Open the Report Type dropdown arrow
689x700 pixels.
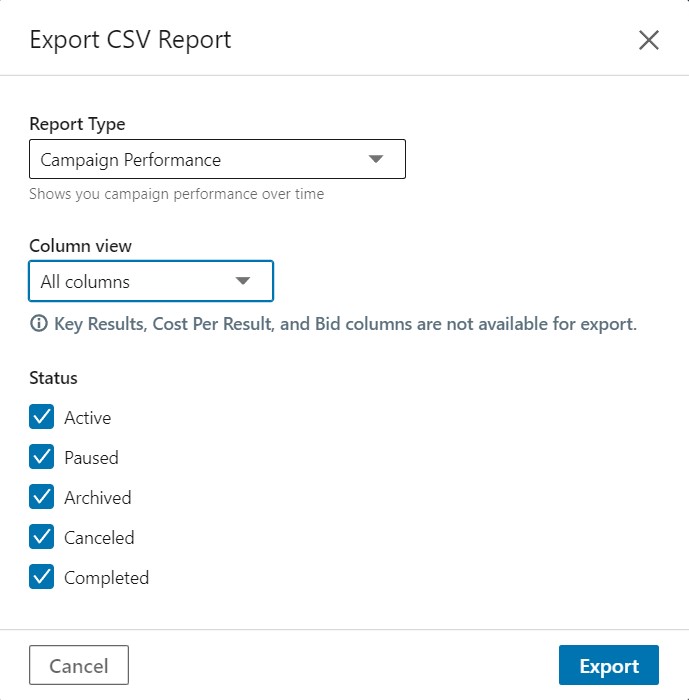click(x=376, y=159)
